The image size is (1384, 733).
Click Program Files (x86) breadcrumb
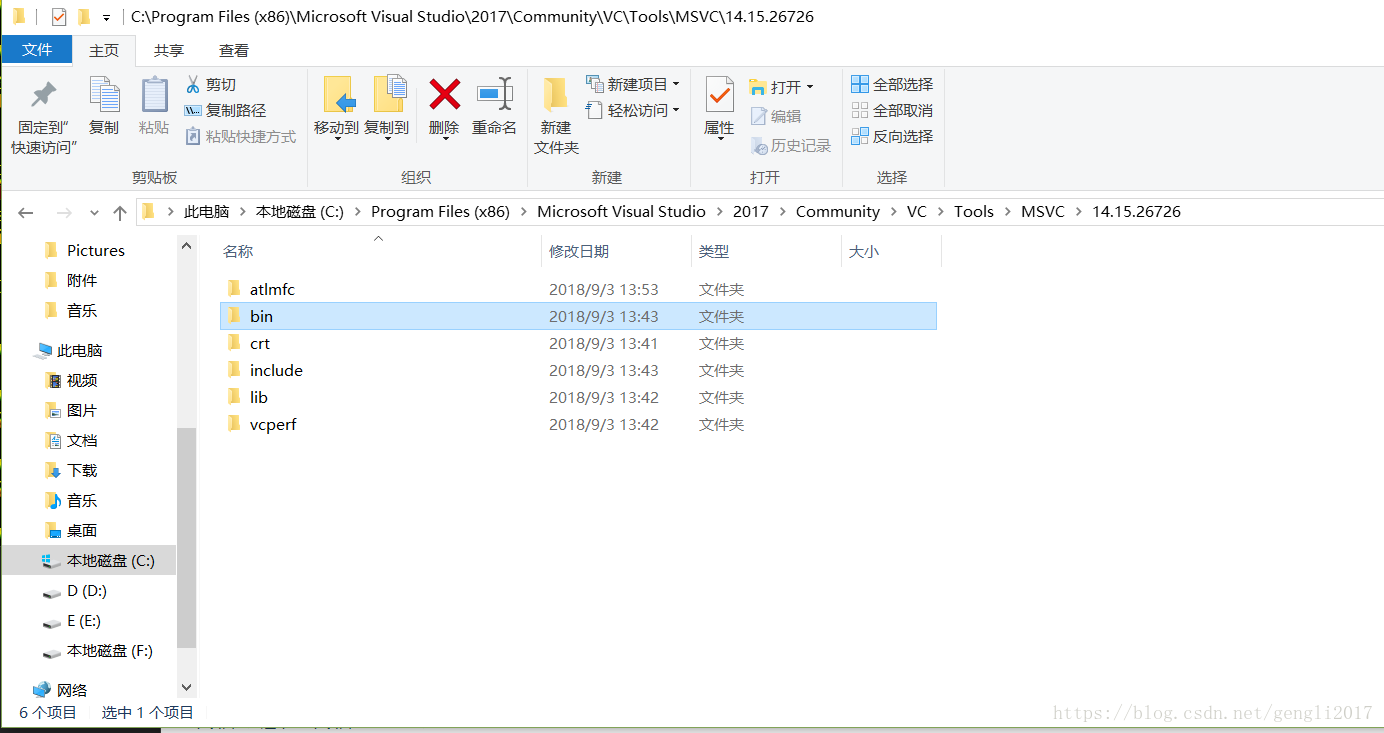pos(440,211)
